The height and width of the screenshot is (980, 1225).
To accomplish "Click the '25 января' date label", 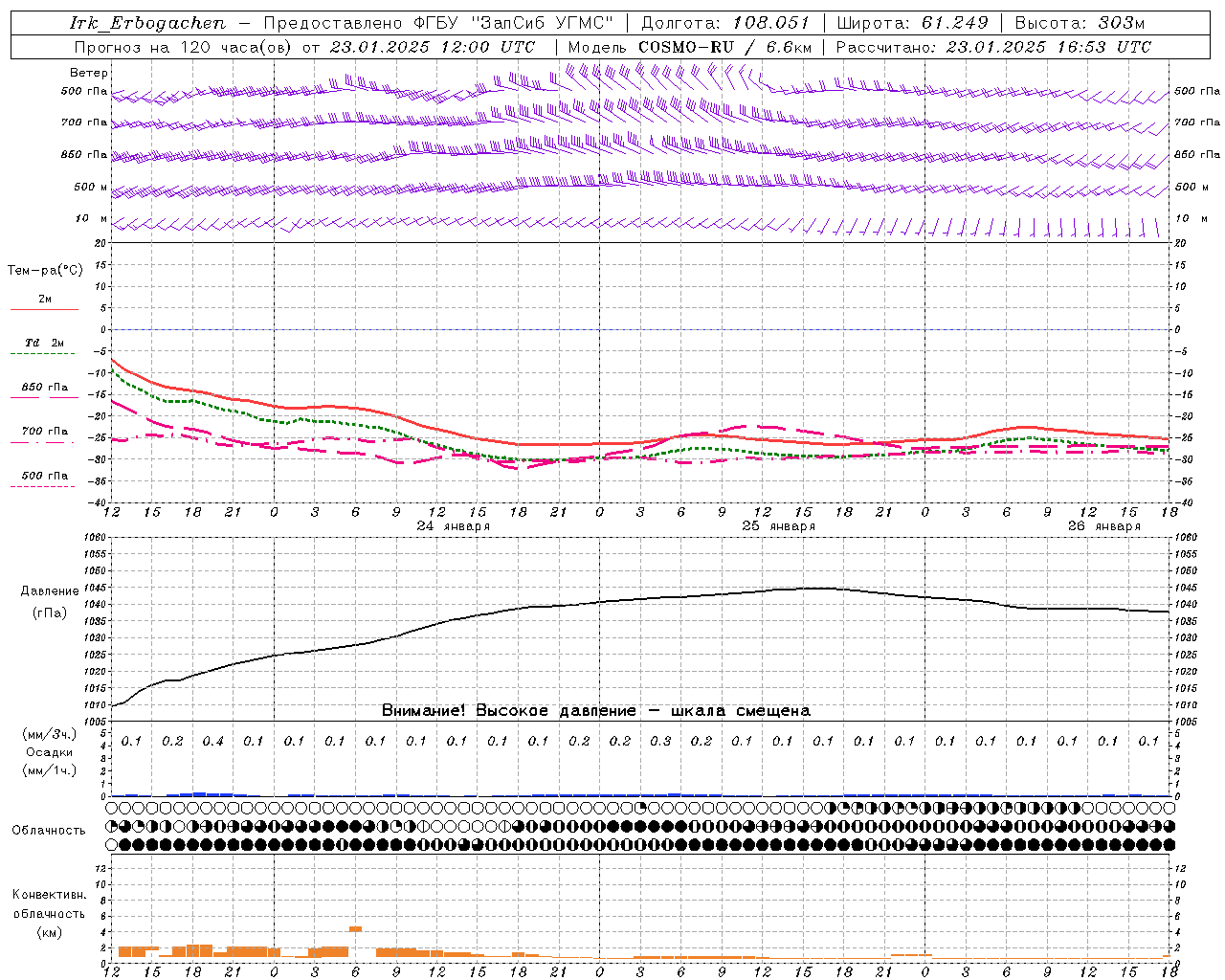I will click(x=779, y=526).
